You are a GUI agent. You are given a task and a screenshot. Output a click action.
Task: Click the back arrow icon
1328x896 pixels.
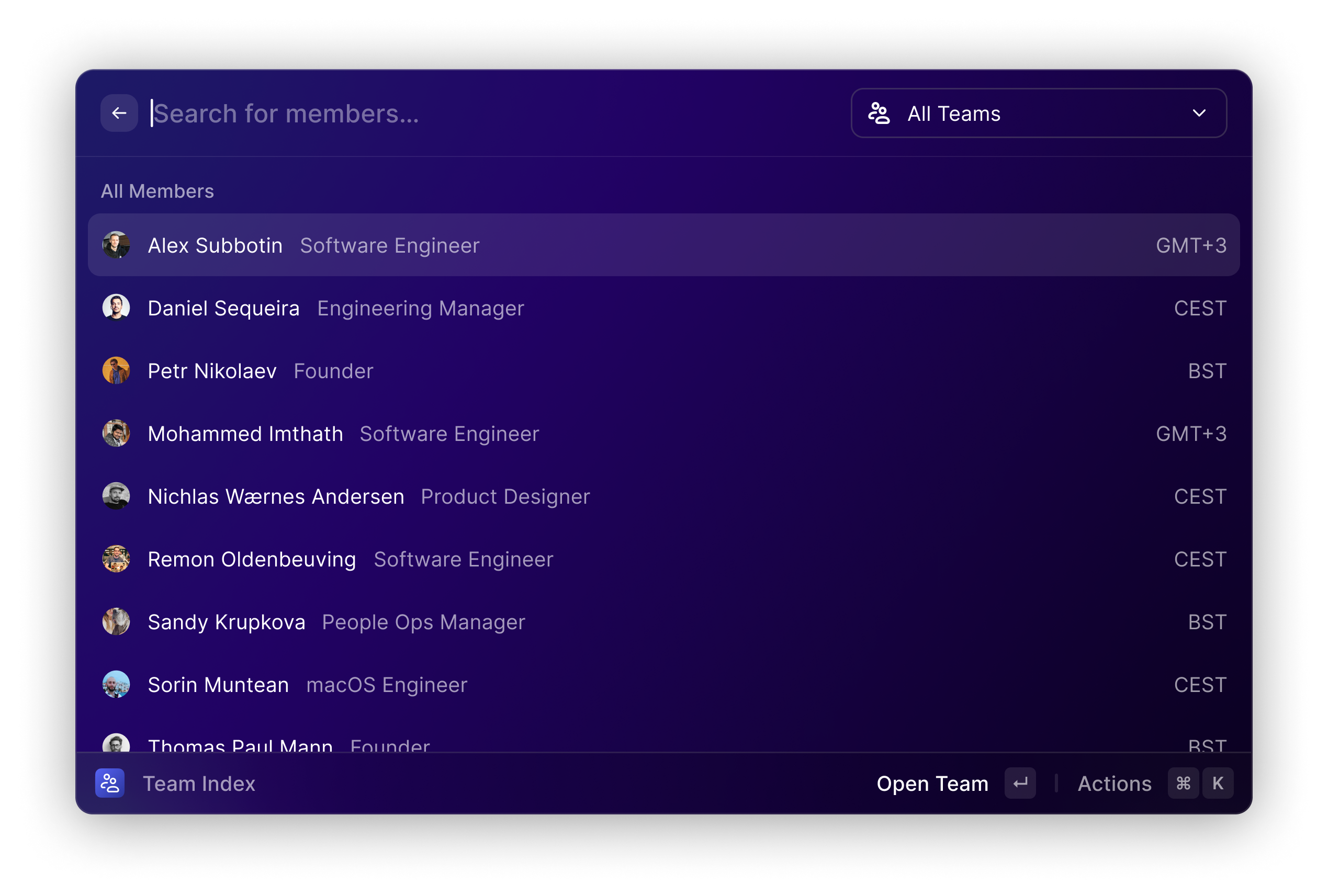pyautogui.click(x=119, y=113)
